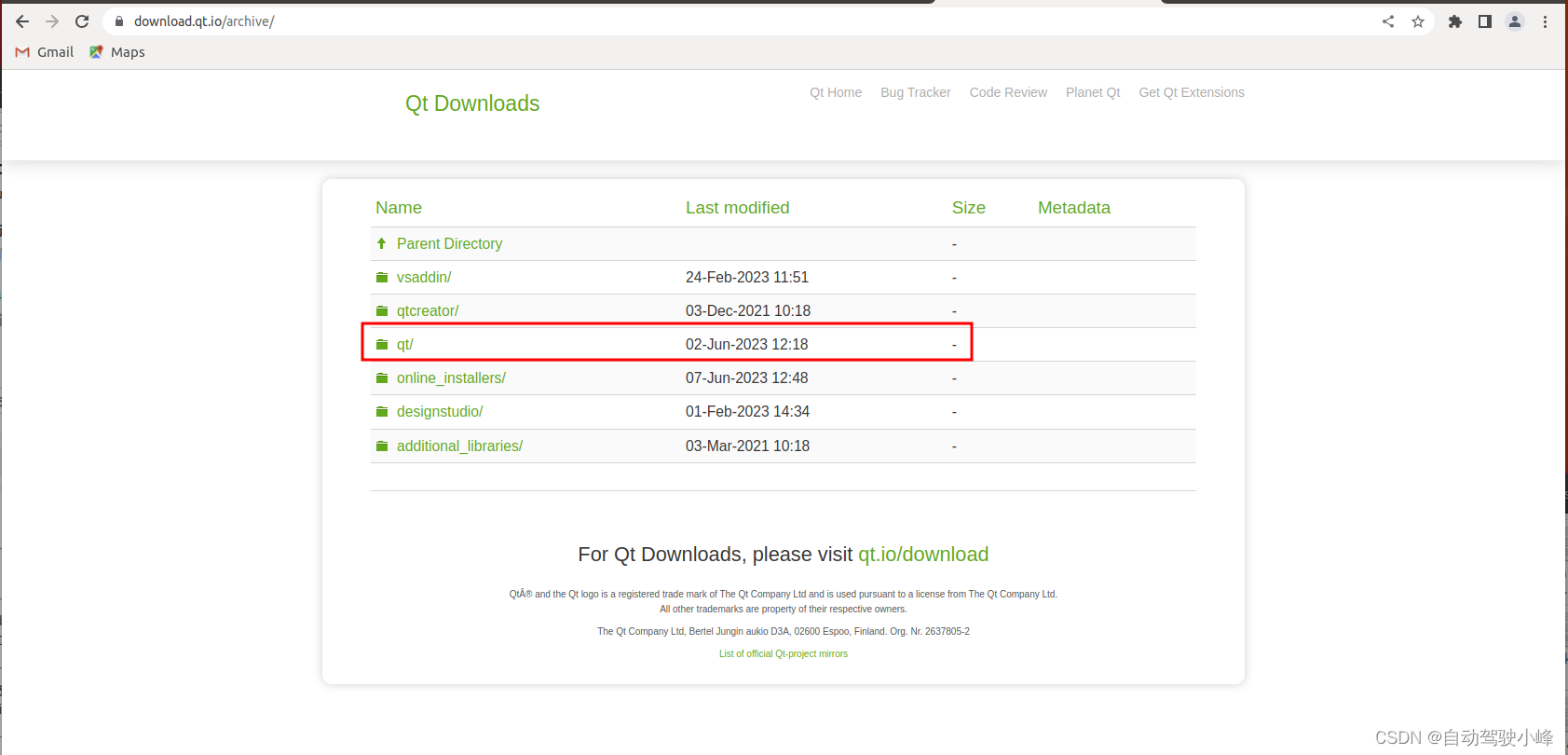Toggle the browser side panel icon
The width and height of the screenshot is (1568, 755).
coord(1485,21)
